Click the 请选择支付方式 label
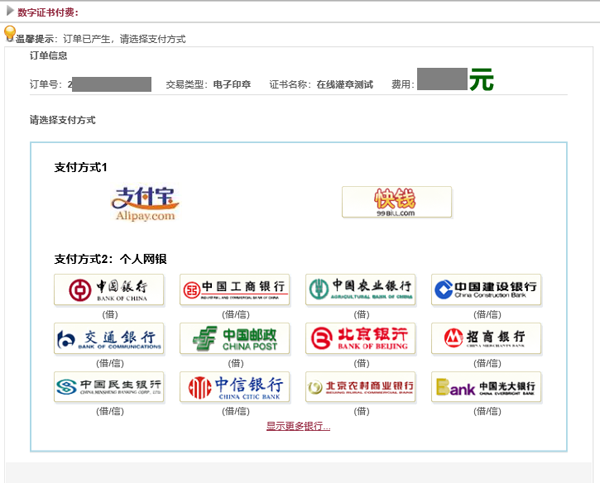This screenshot has width=600, height=483. pos(63,120)
